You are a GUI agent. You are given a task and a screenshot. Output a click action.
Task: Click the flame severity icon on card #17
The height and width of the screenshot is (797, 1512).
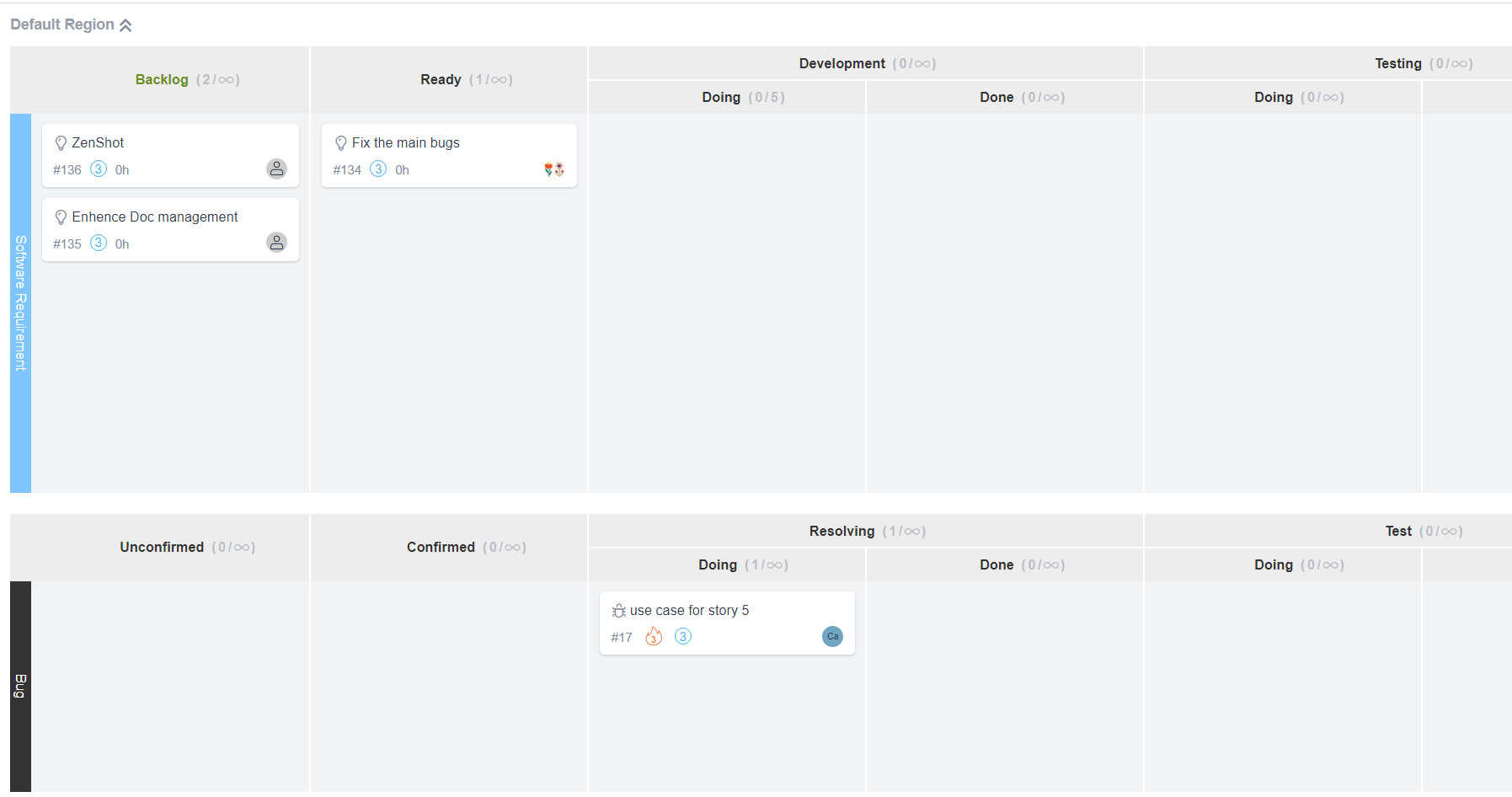click(654, 637)
